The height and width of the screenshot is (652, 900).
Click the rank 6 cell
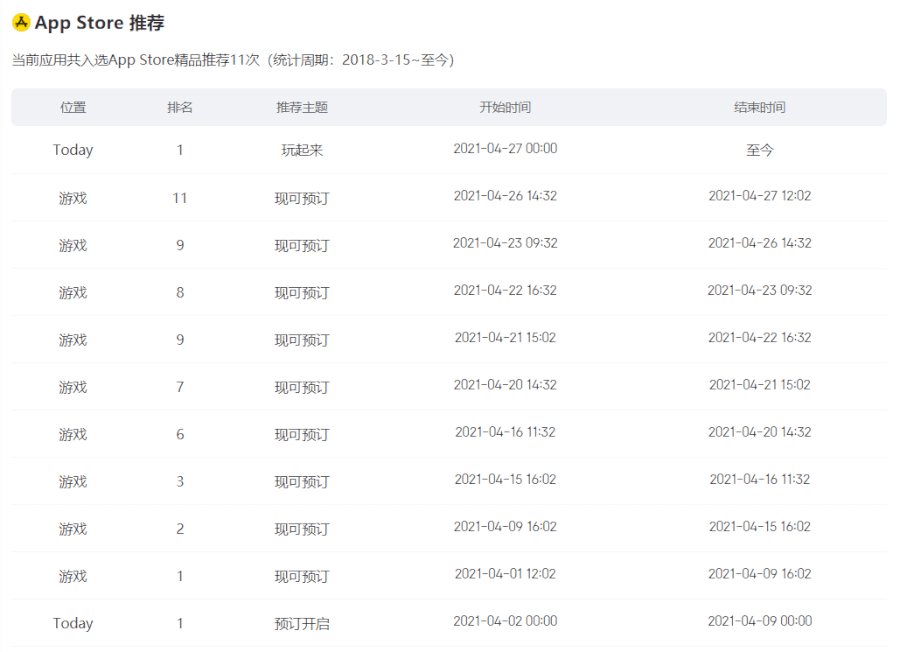(180, 435)
